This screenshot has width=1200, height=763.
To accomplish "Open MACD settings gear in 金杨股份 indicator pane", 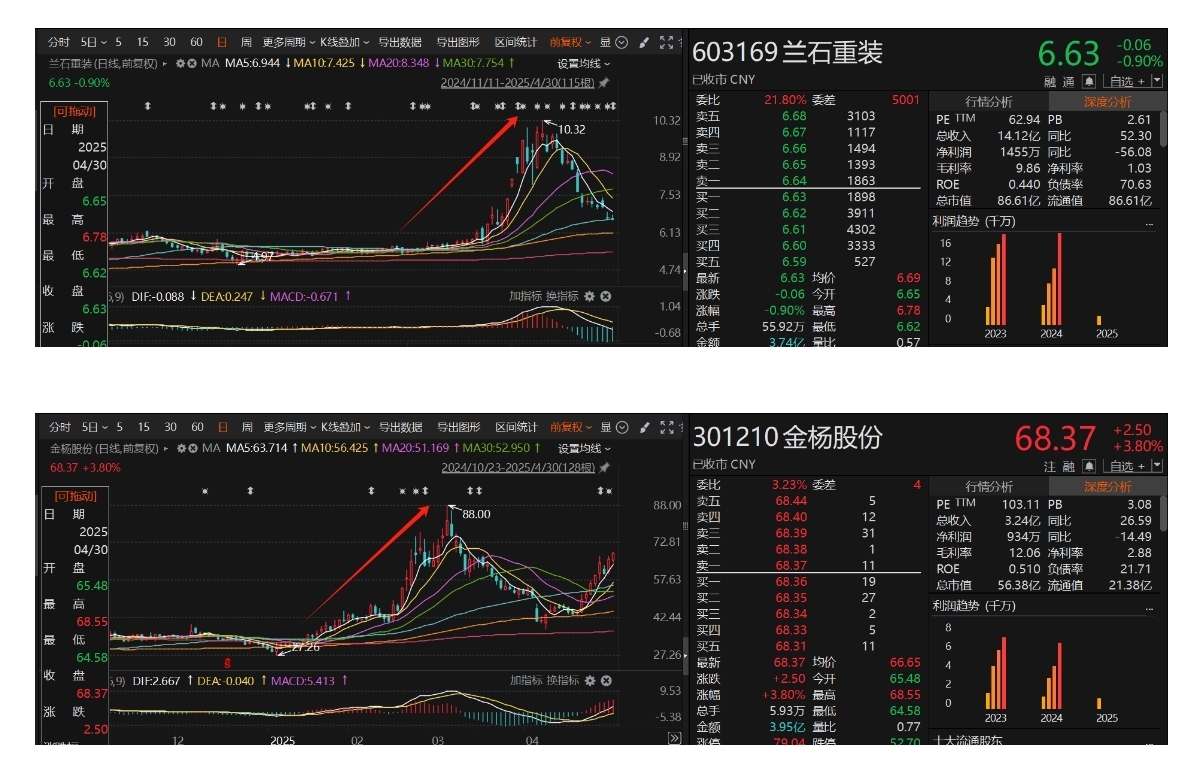I will click(x=590, y=681).
